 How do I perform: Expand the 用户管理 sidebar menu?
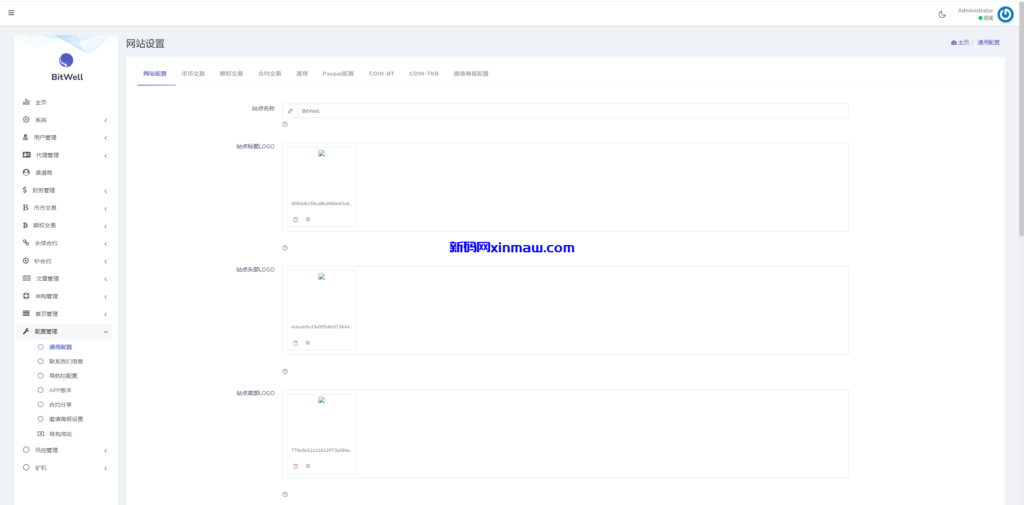65,137
